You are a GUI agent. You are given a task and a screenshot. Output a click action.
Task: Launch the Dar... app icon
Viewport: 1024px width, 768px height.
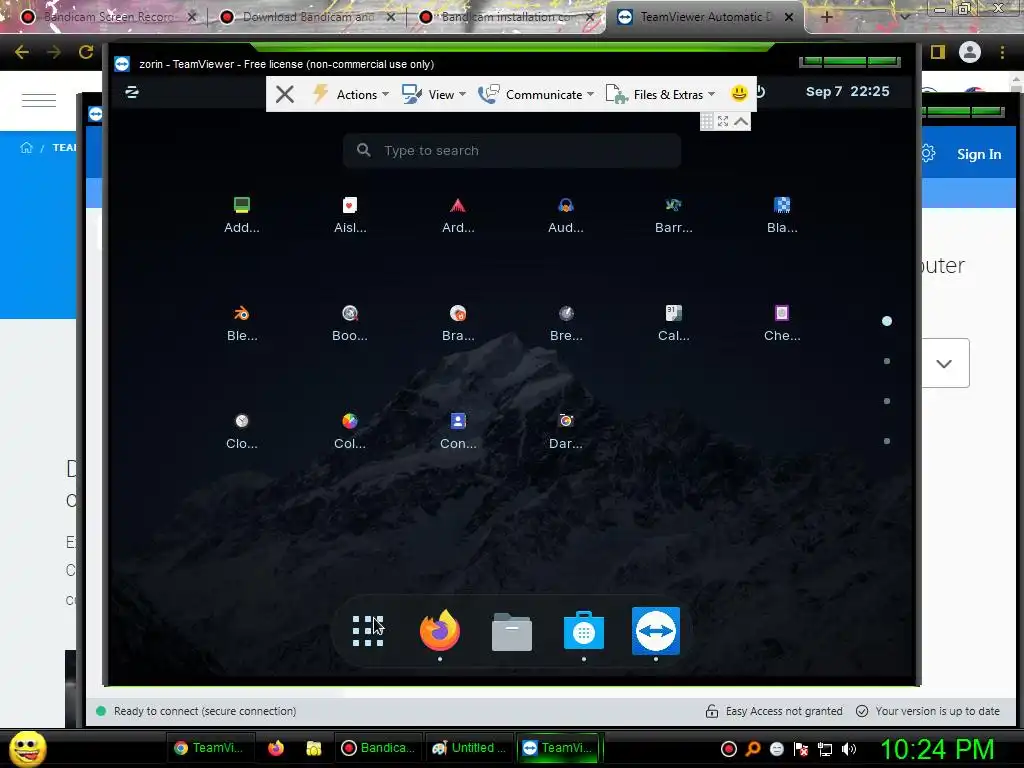click(x=566, y=430)
